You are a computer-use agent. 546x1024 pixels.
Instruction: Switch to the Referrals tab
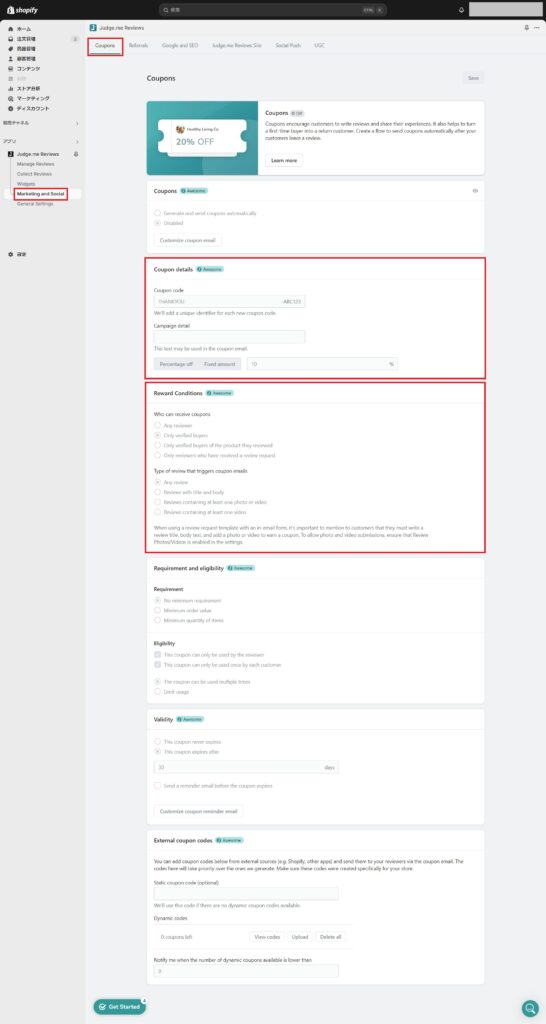click(x=138, y=46)
